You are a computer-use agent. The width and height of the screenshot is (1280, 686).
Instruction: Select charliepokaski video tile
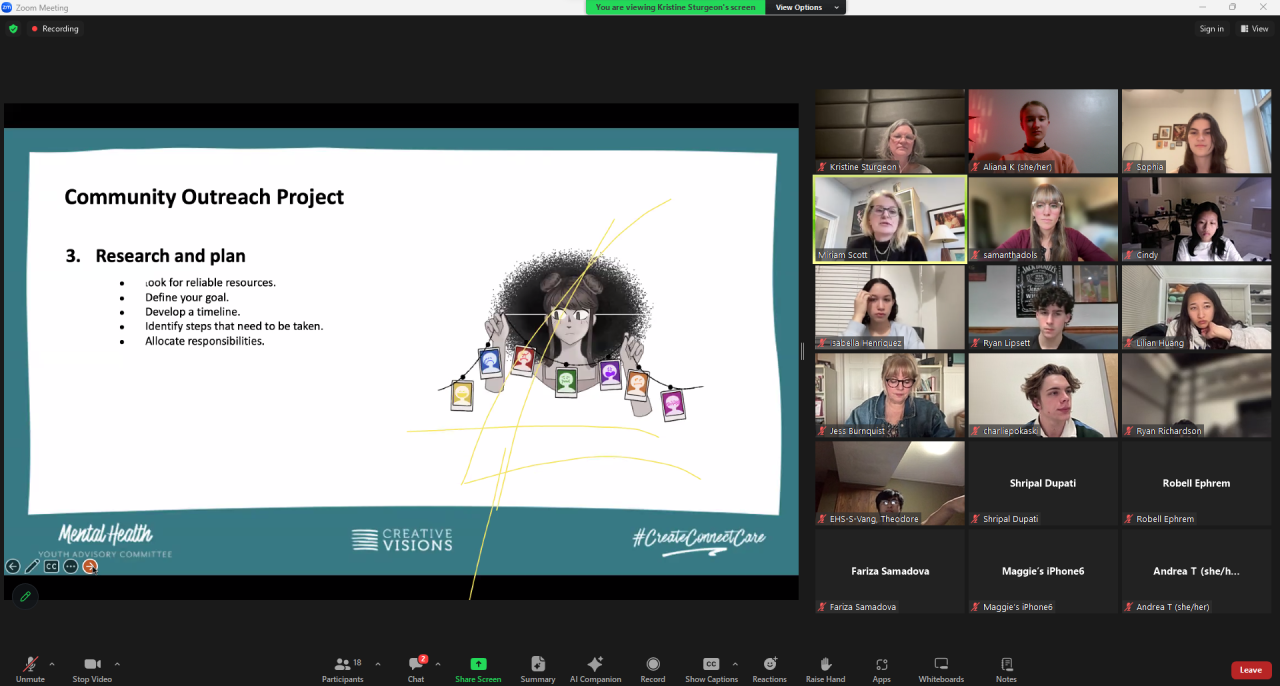[x=1043, y=395]
